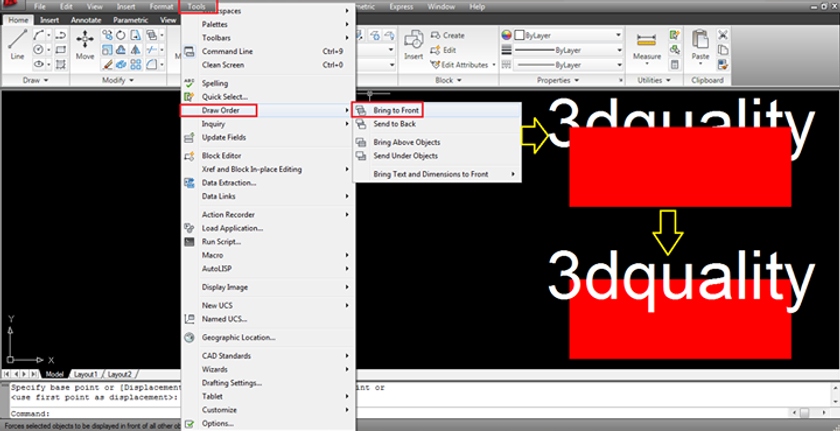The height and width of the screenshot is (431, 840).
Task: Open the Express menu in menu bar
Action: point(401,7)
